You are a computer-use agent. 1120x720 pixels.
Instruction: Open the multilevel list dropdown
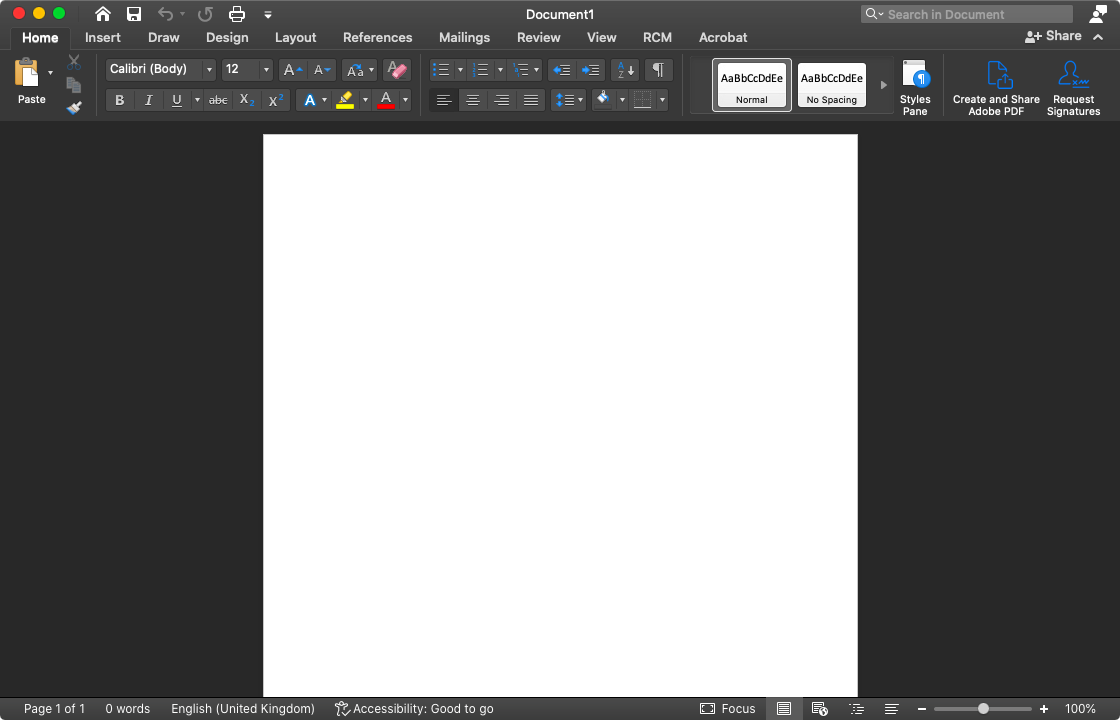(536, 70)
